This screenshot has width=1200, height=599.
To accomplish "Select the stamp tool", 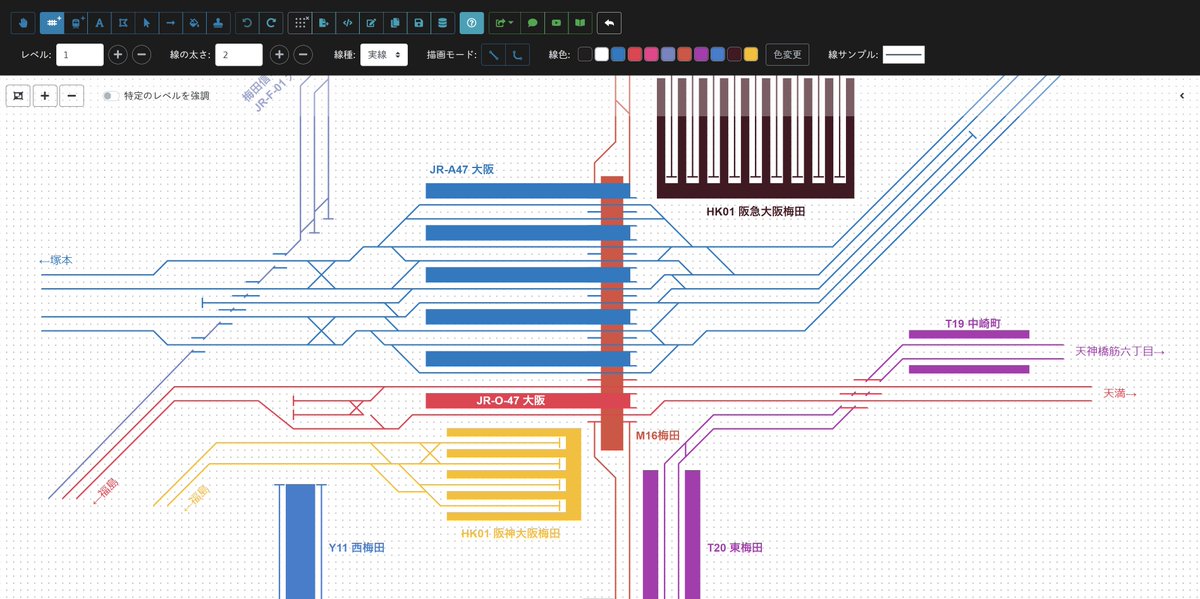I will (219, 22).
